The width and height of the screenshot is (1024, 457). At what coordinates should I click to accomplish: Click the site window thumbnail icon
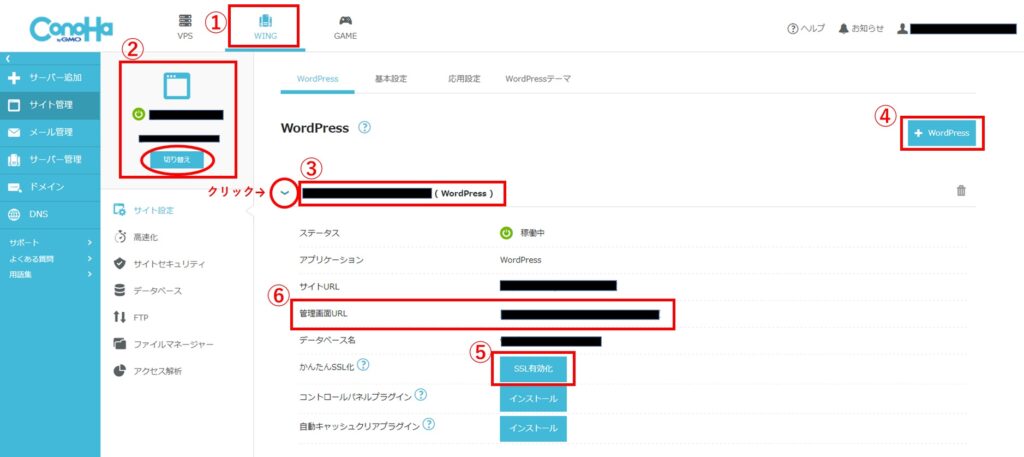[x=177, y=86]
